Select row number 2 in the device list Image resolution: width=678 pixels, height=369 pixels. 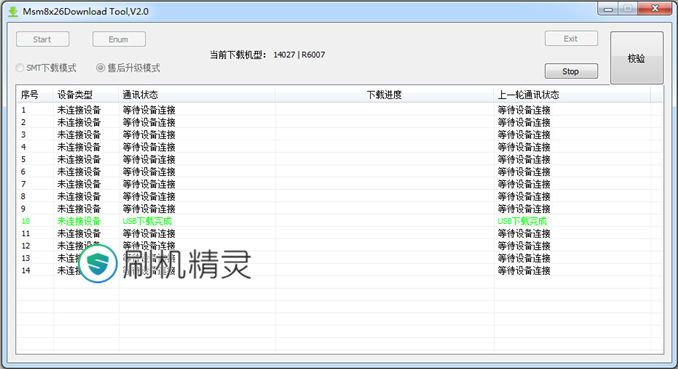tap(339, 122)
